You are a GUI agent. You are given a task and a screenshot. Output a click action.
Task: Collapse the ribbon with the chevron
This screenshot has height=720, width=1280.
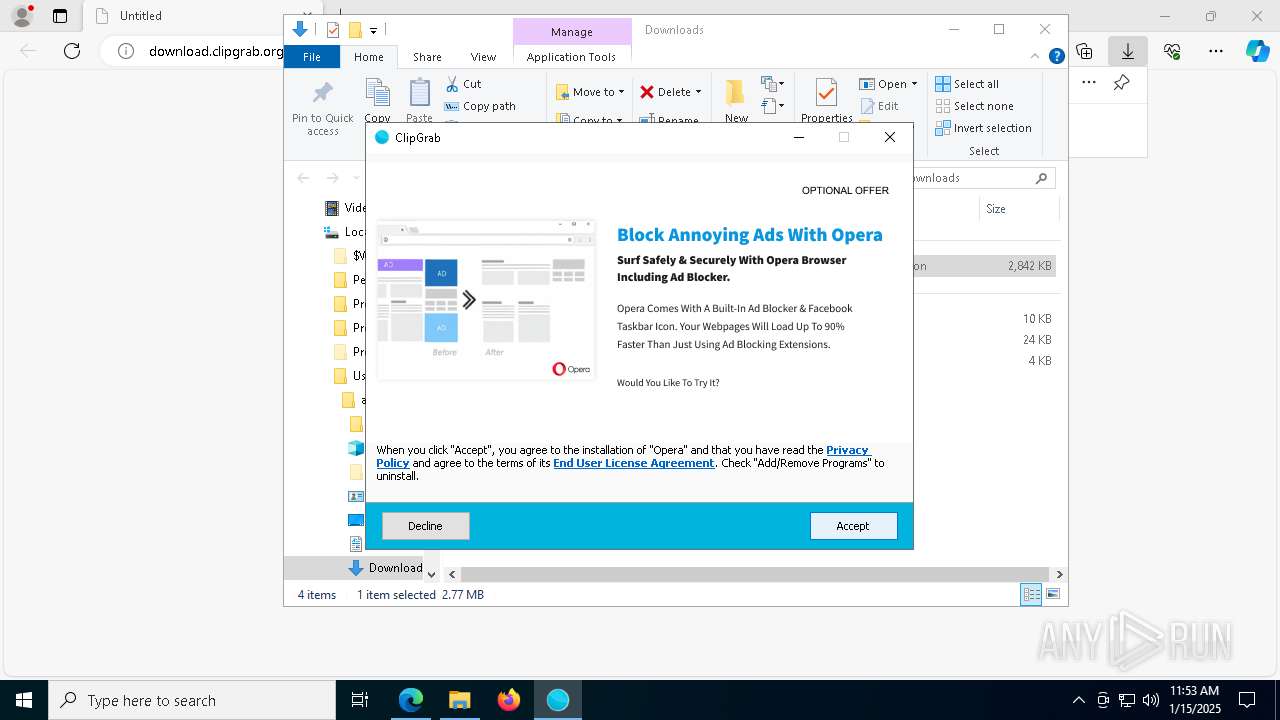pyautogui.click(x=1035, y=57)
